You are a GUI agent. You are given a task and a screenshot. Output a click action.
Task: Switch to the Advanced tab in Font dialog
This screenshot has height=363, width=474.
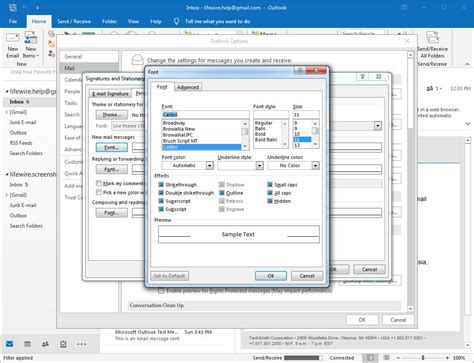(188, 87)
